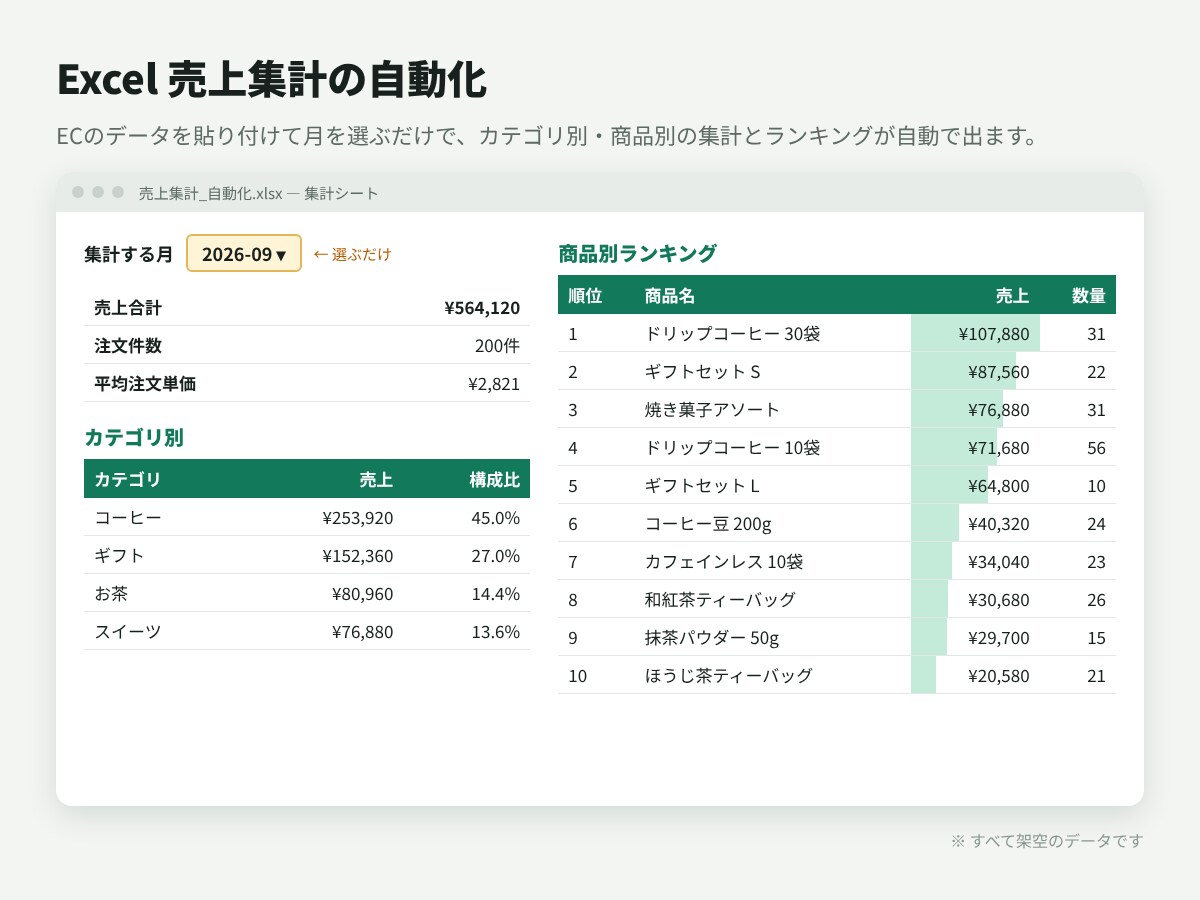Select 焼き菓子アソート product name
This screenshot has height=900, width=1200.
pos(713,409)
